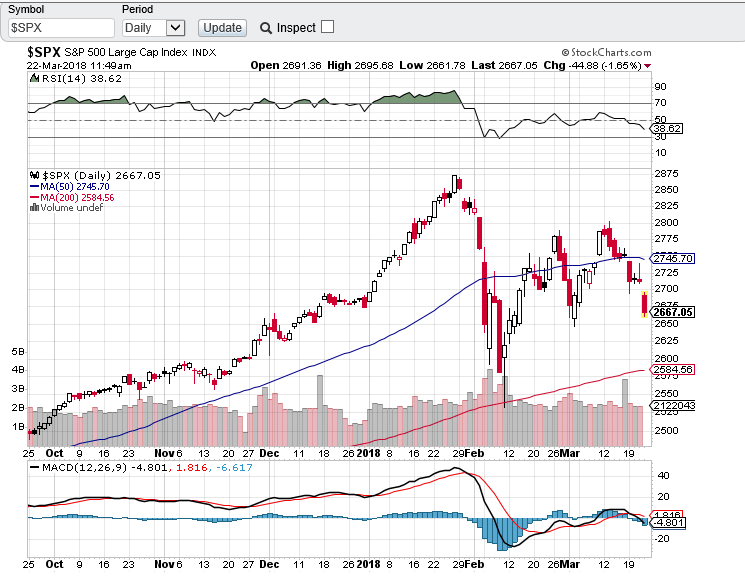
Task: Click the RSI(14) indicator mountain icon
Action: (x=34, y=78)
